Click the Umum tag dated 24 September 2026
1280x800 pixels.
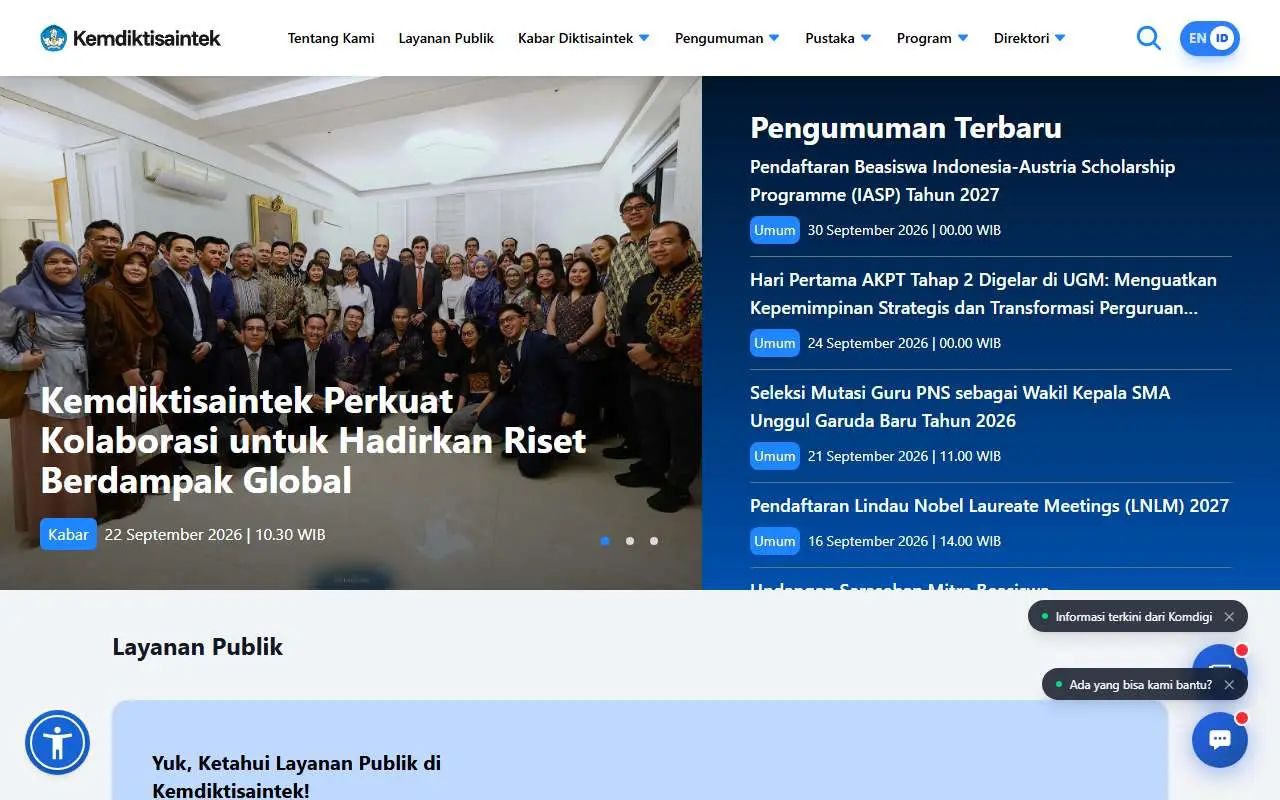click(x=775, y=343)
